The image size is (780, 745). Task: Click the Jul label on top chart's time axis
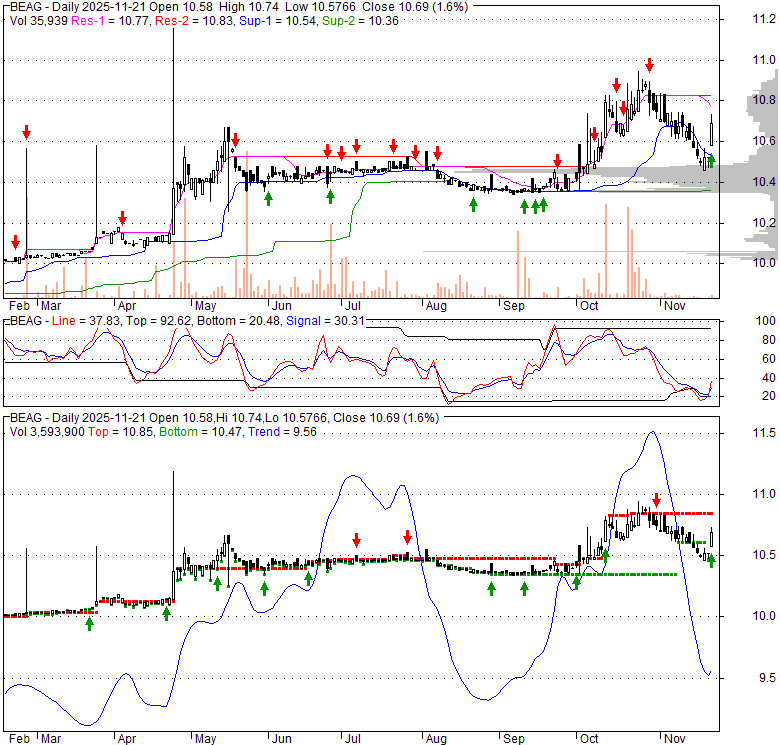352,304
